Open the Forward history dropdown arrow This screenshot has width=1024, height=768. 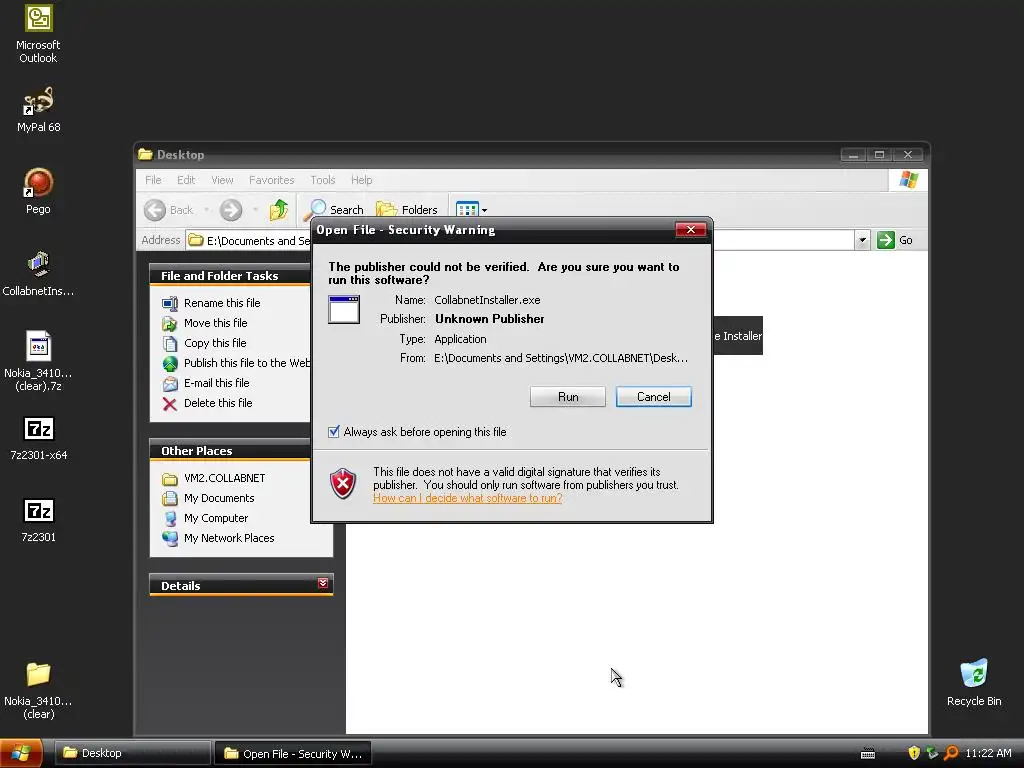[255, 210]
